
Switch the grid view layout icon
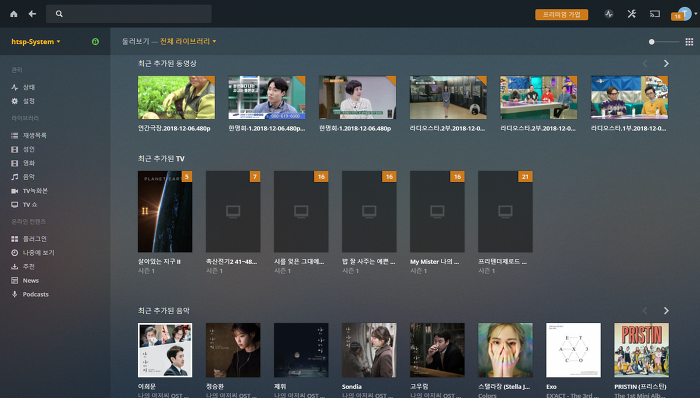pyautogui.click(x=689, y=41)
